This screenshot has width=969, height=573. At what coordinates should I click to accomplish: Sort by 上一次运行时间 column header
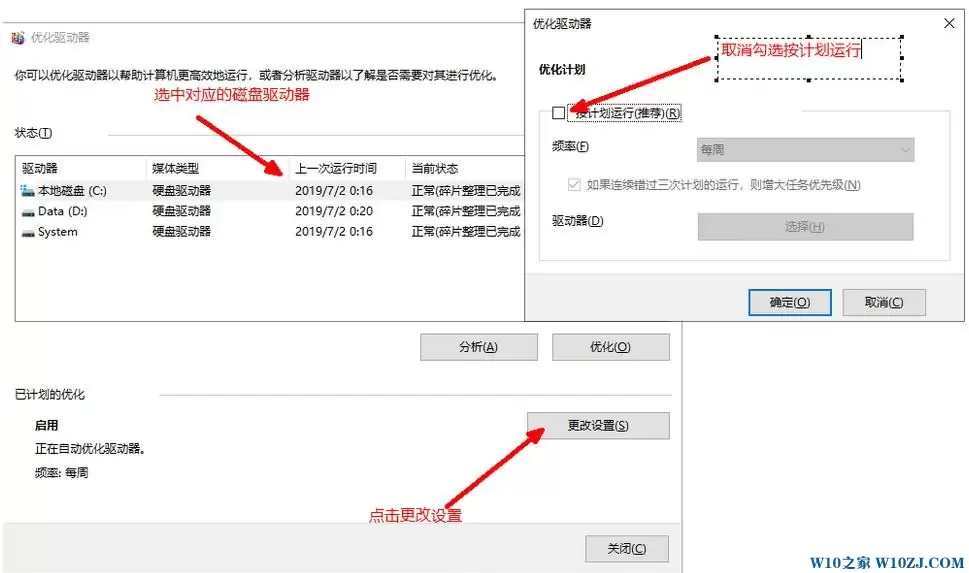(x=336, y=168)
